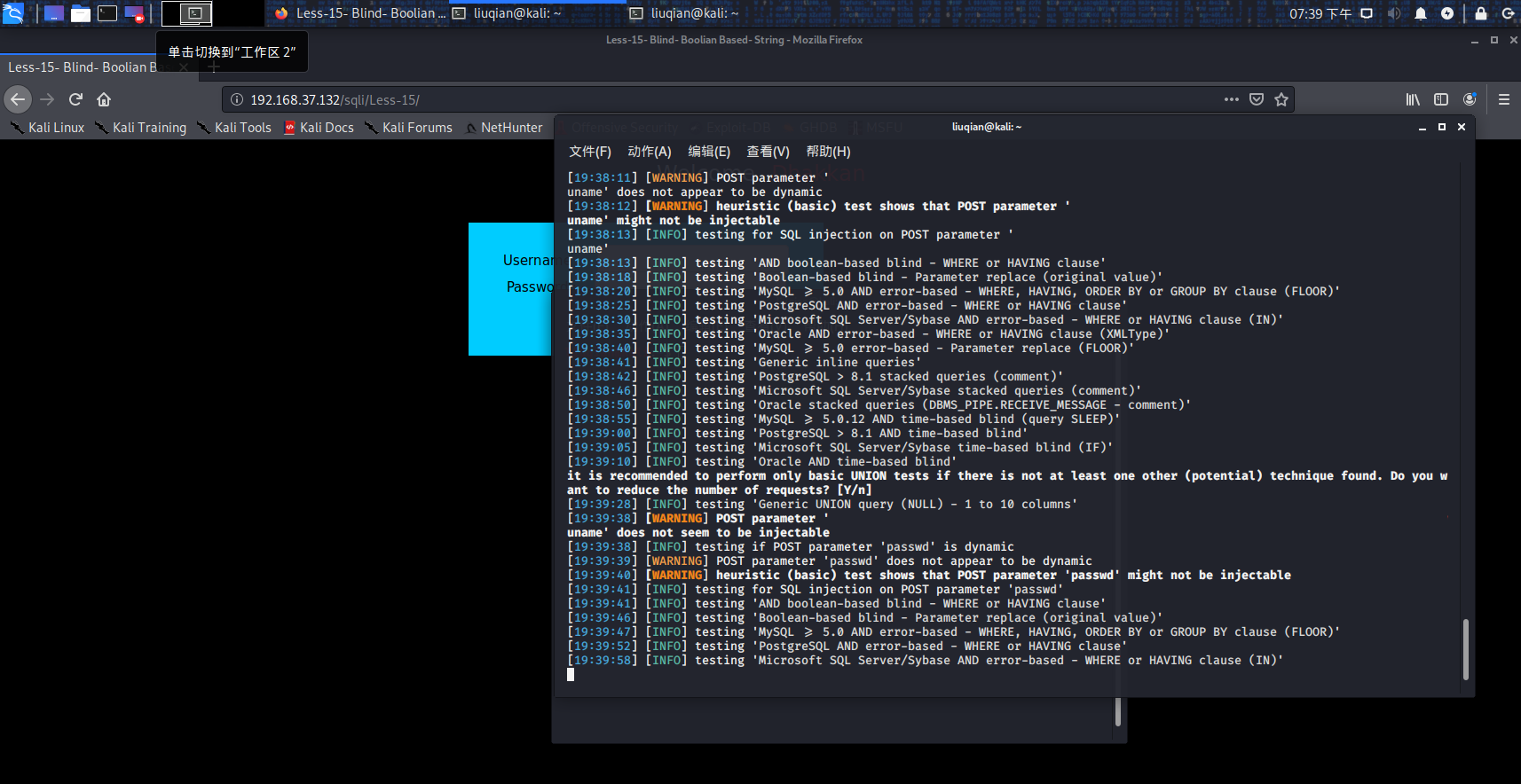The height and width of the screenshot is (784, 1521).
Task: Open terminal 编辑(E) menu
Action: pyautogui.click(x=709, y=152)
